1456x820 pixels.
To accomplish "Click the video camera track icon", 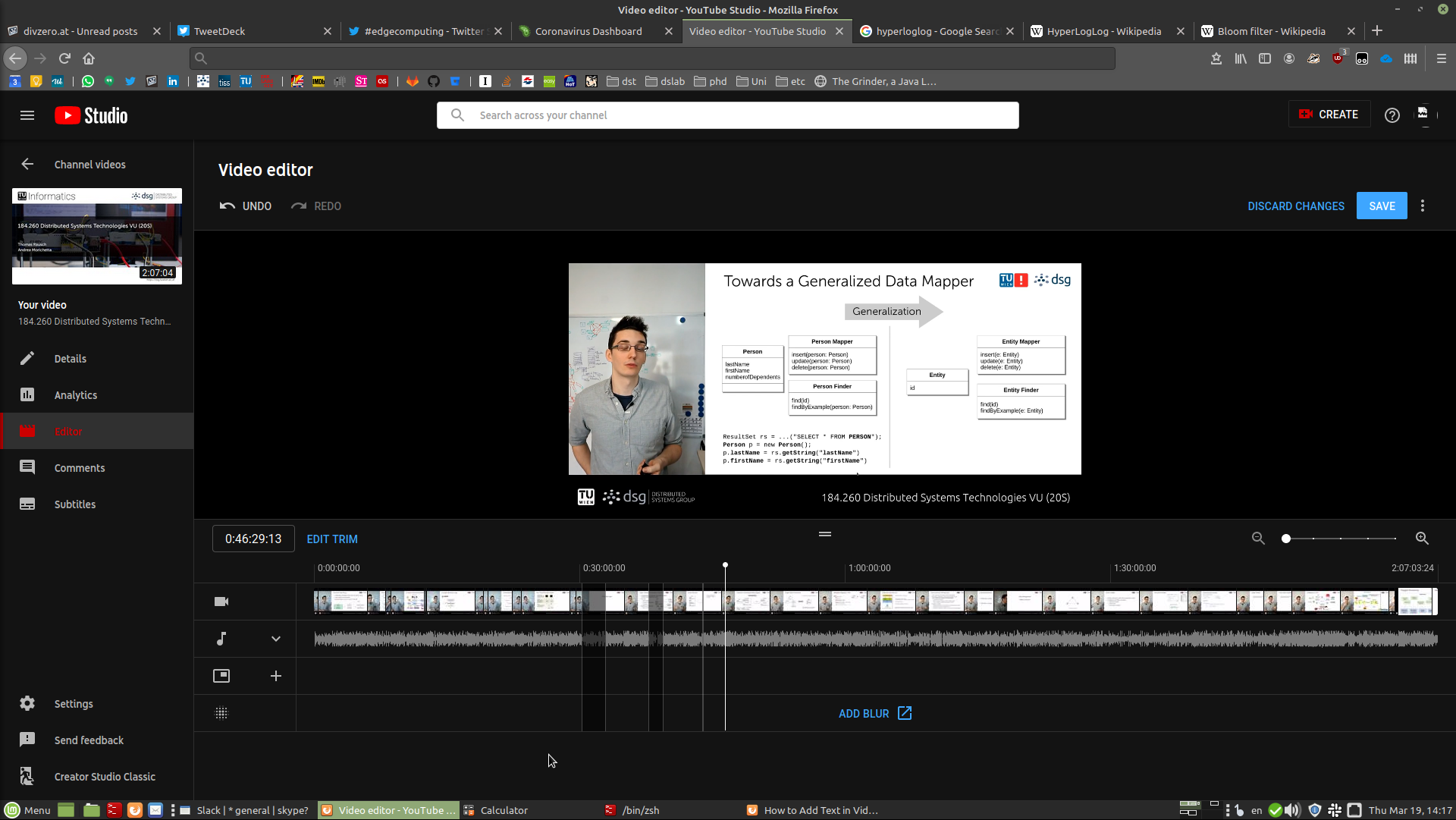I will coord(221,601).
